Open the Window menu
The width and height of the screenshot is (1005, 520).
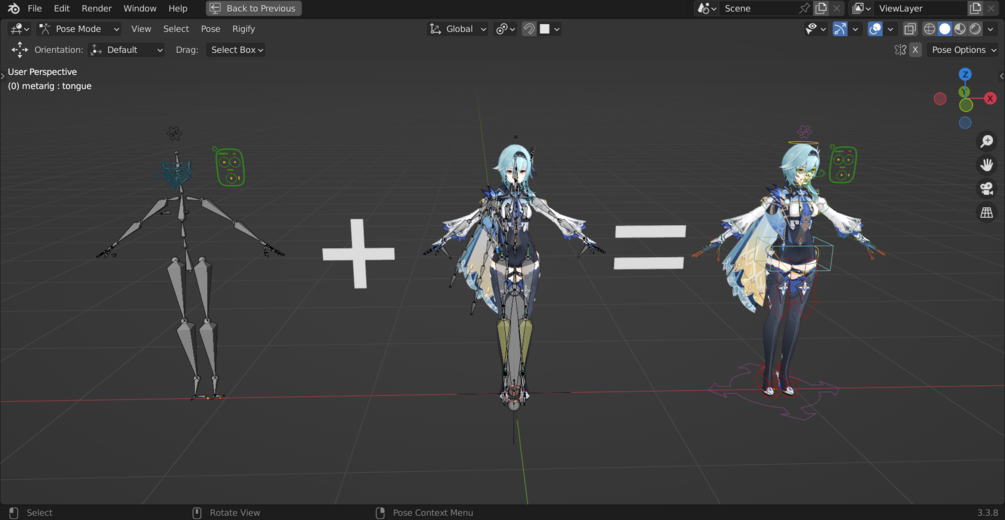tap(140, 8)
